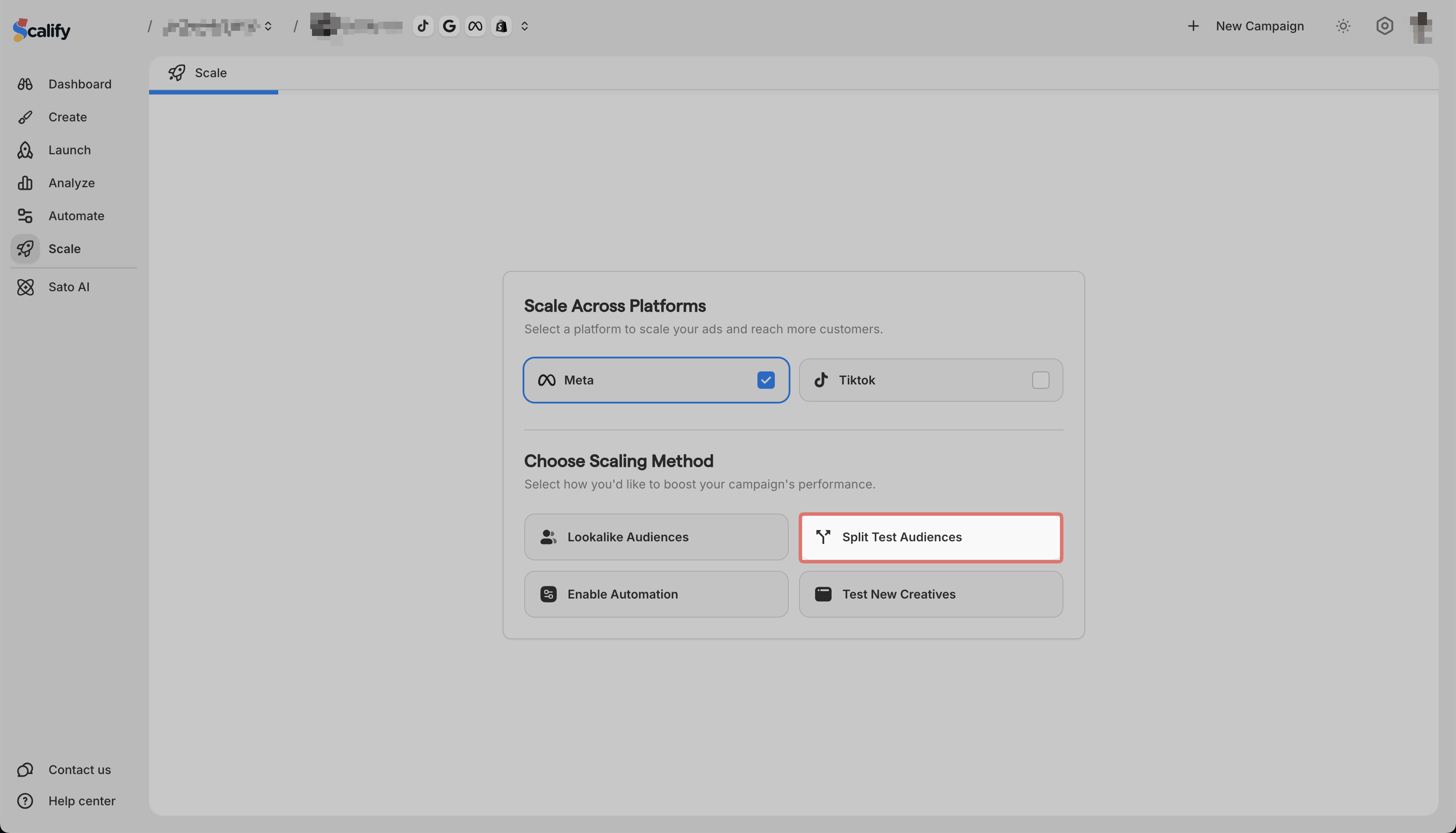Expand the ad account platforms dropdown chevron
The width and height of the screenshot is (1456, 833).
coord(524,26)
